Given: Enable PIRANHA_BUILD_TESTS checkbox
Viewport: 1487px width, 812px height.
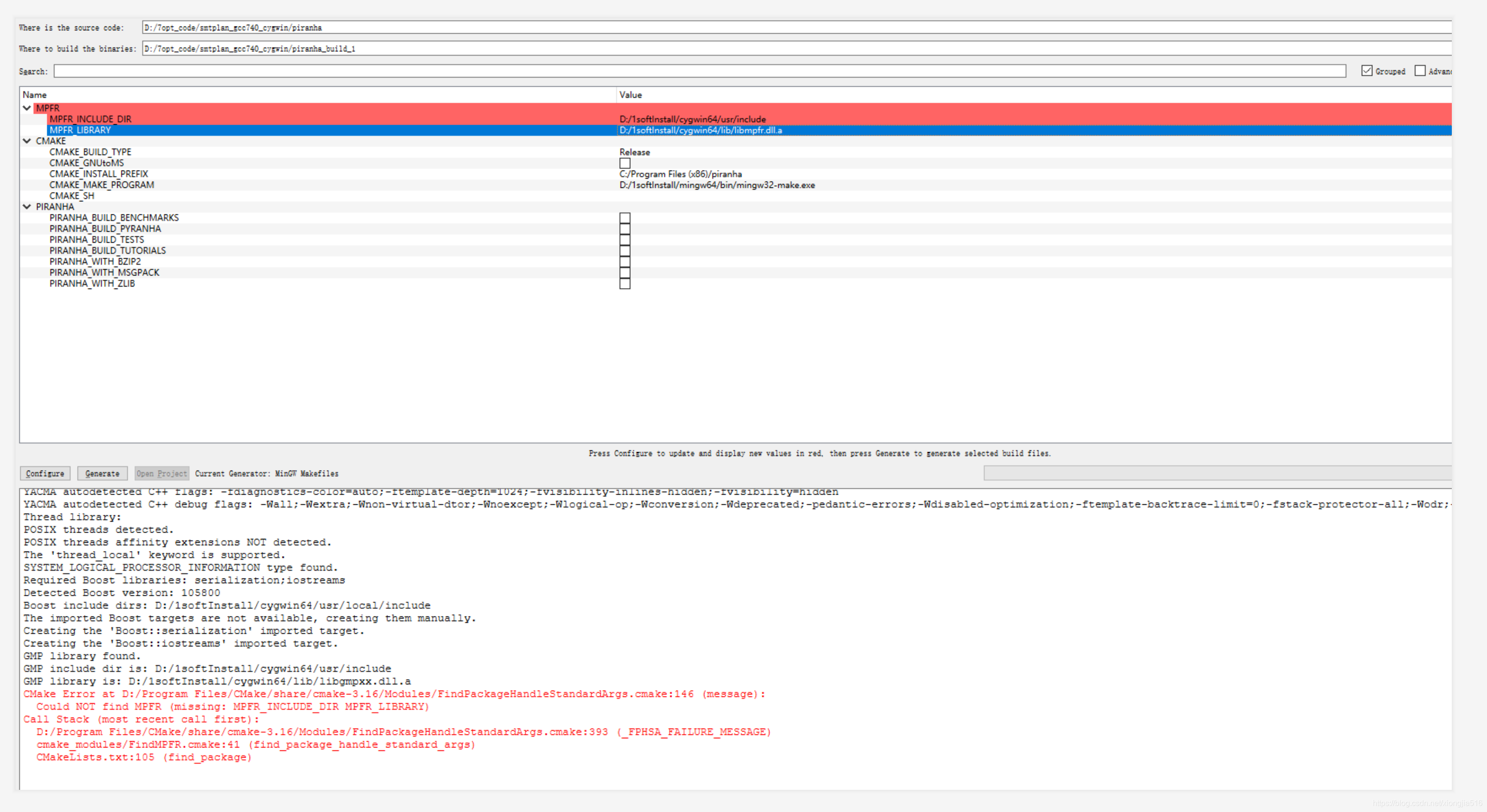Looking at the screenshot, I should [x=624, y=240].
